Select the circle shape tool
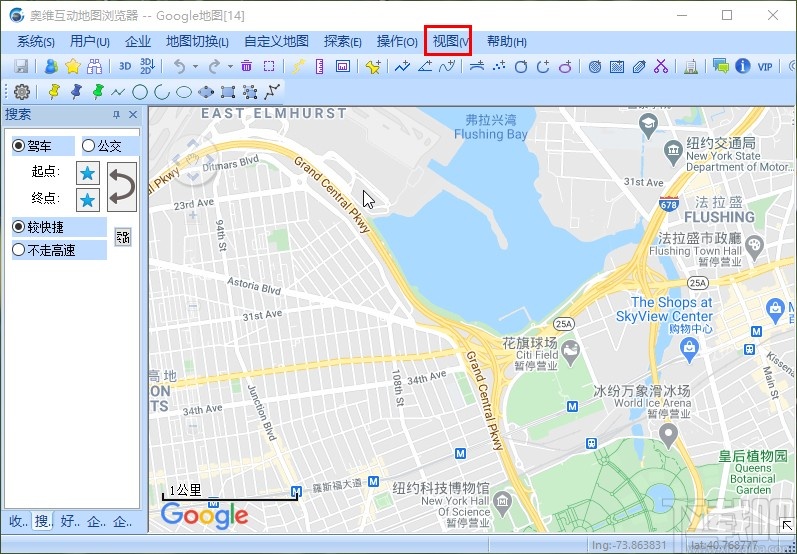Viewport: 797px width, 554px height. [x=140, y=92]
